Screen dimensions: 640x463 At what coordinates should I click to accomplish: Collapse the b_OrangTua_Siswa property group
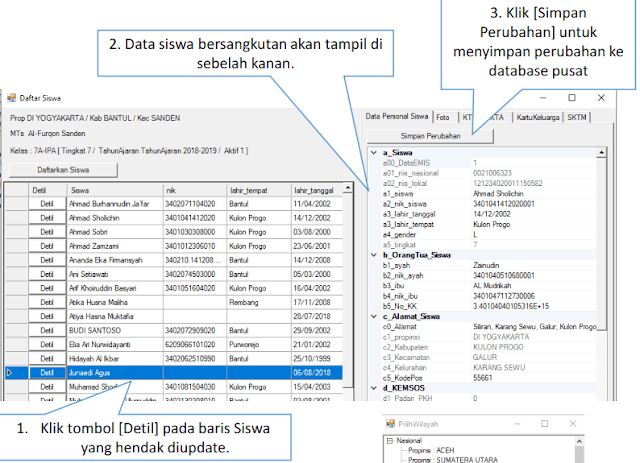[373, 255]
